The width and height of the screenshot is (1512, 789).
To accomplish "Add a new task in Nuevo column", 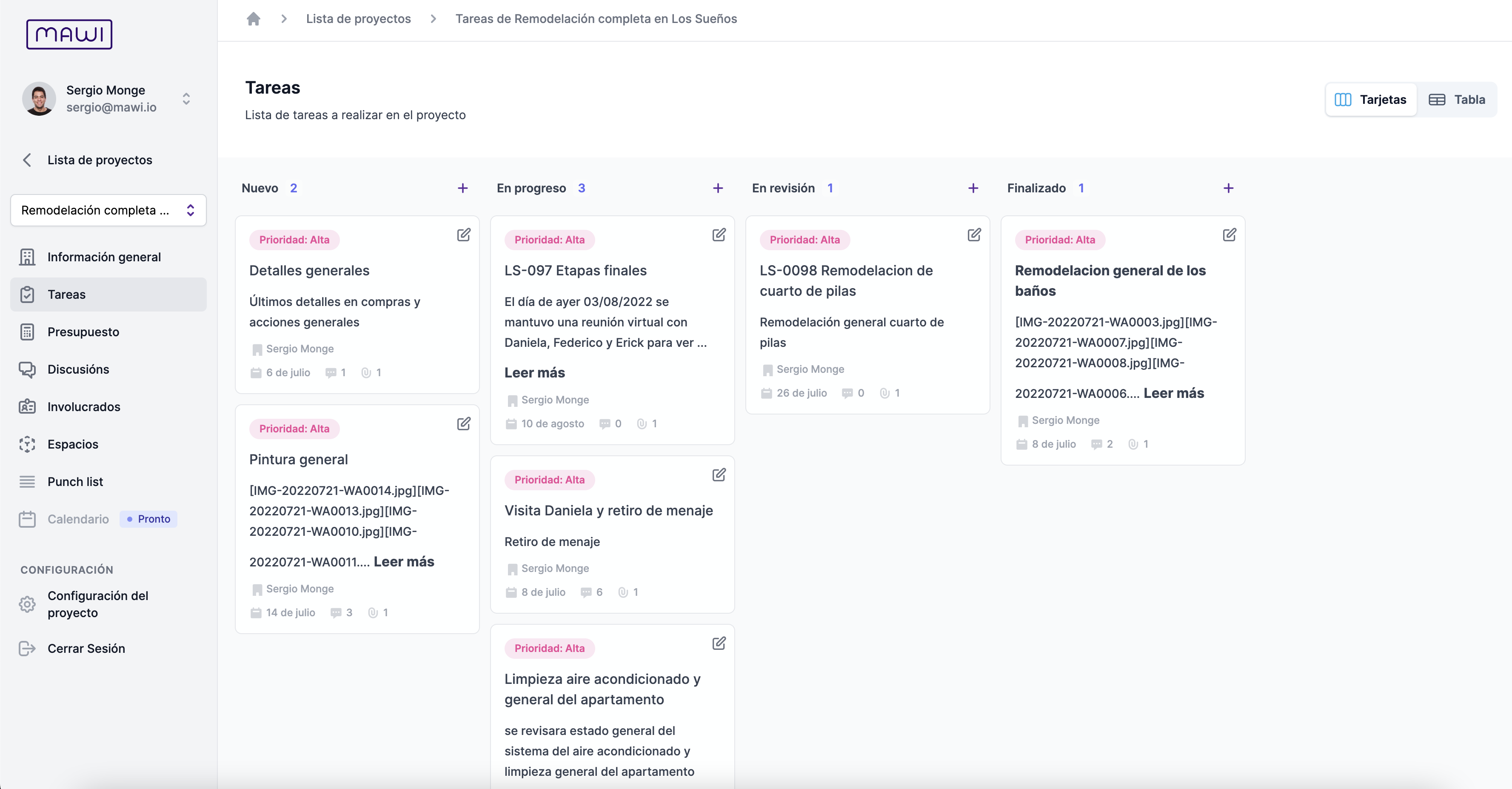I will point(462,189).
